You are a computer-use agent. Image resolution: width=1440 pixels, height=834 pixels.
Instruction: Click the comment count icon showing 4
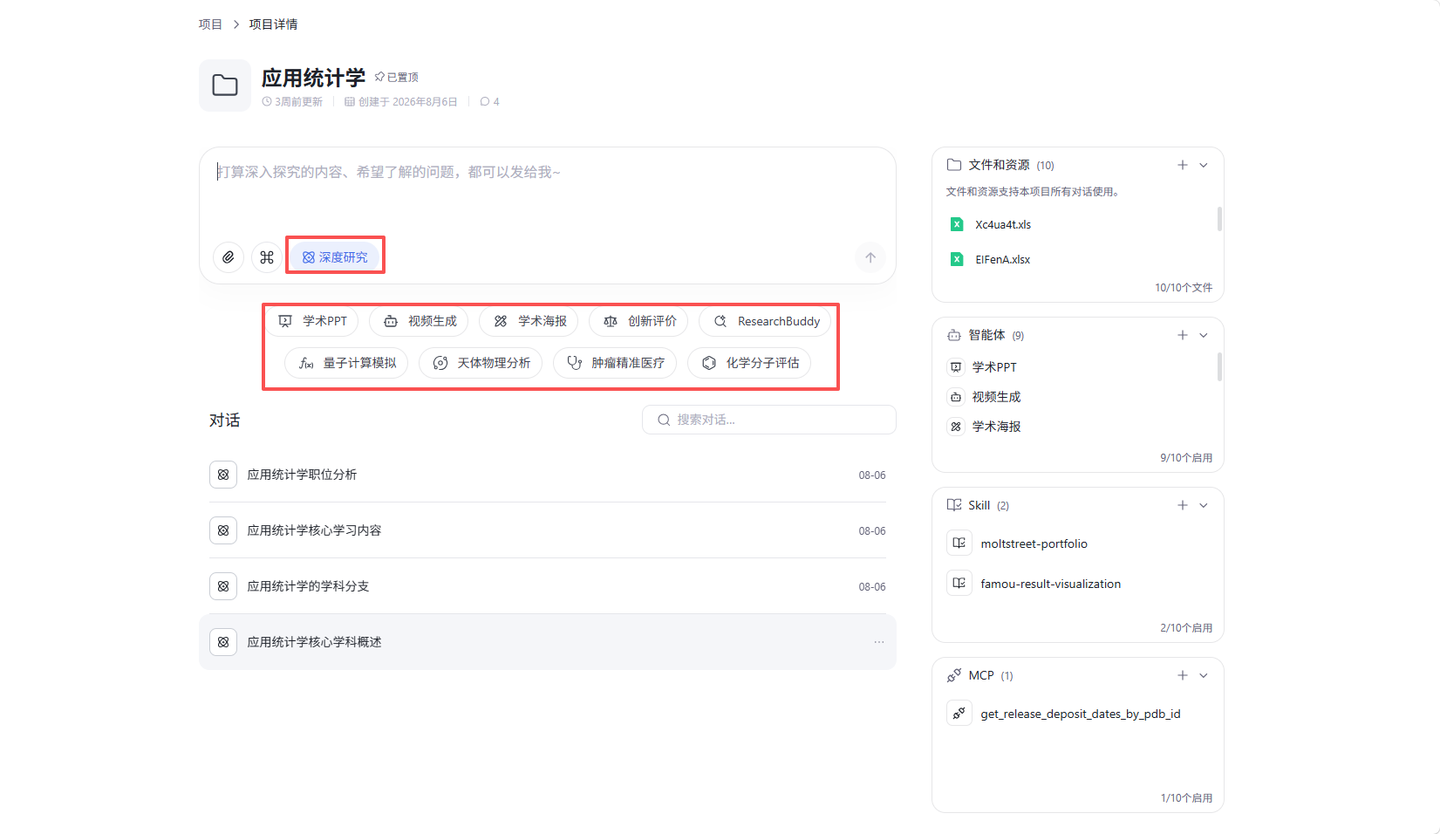click(485, 102)
